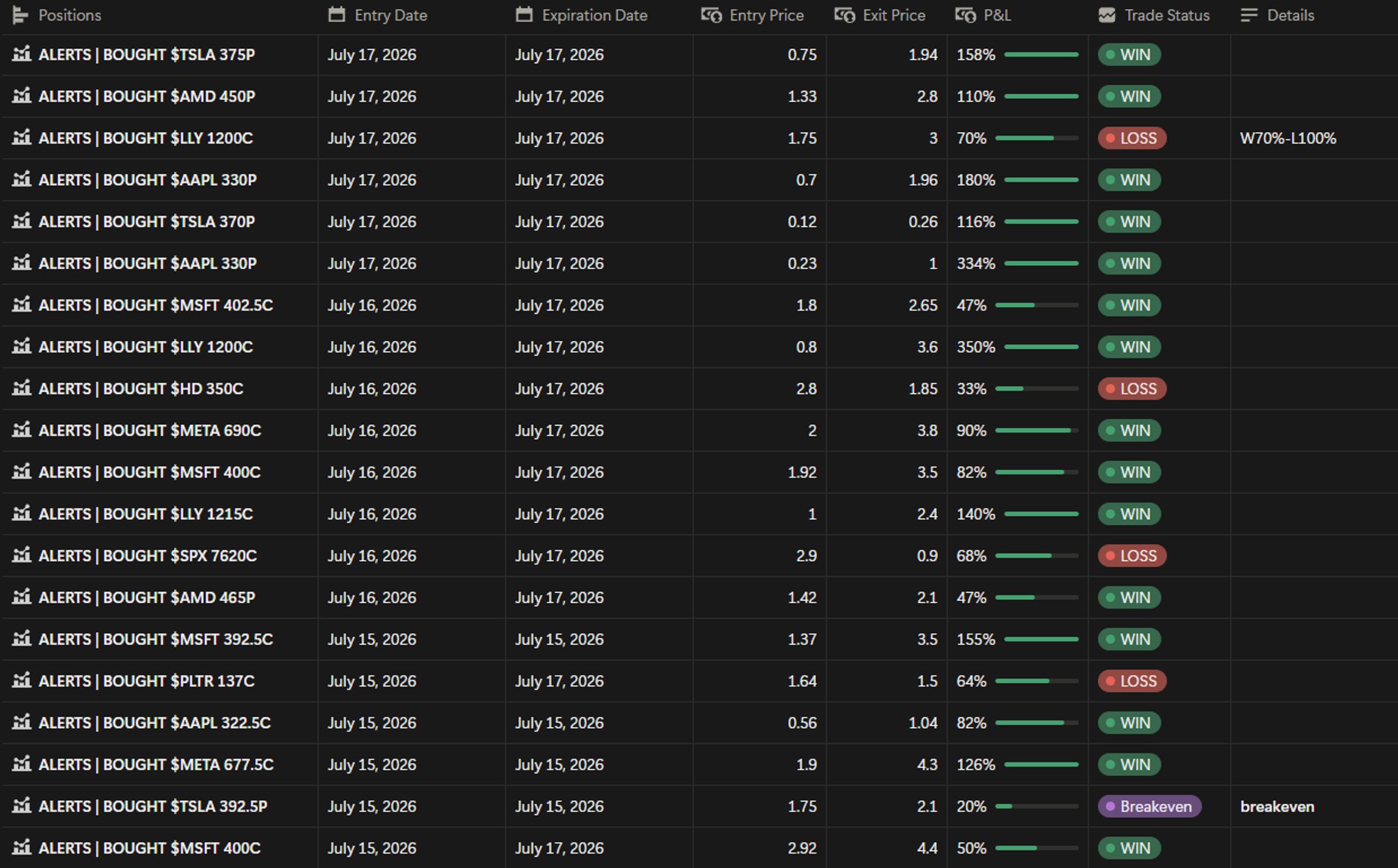Image resolution: width=1398 pixels, height=868 pixels.
Task: Click the chart icon of the $TSLA 375P row
Action: (x=22, y=54)
